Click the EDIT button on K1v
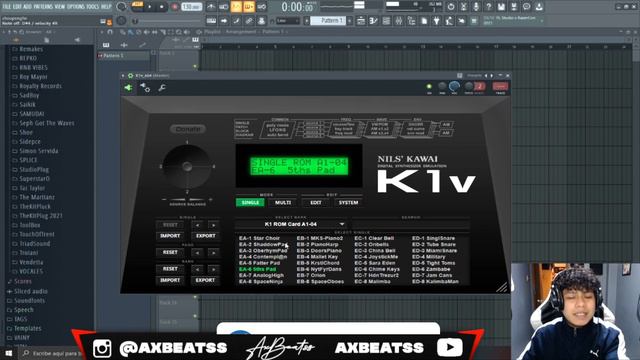Image resolution: width=640 pixels, height=360 pixels. click(316, 202)
